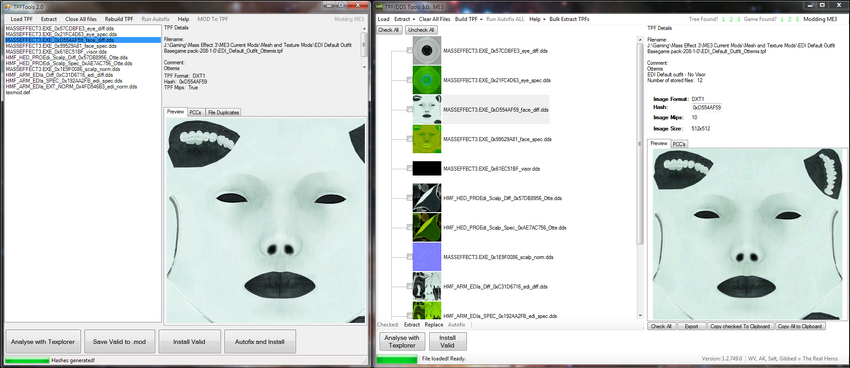
Task: Click Install Valid in TPFTools 2.0
Action: click(x=189, y=341)
